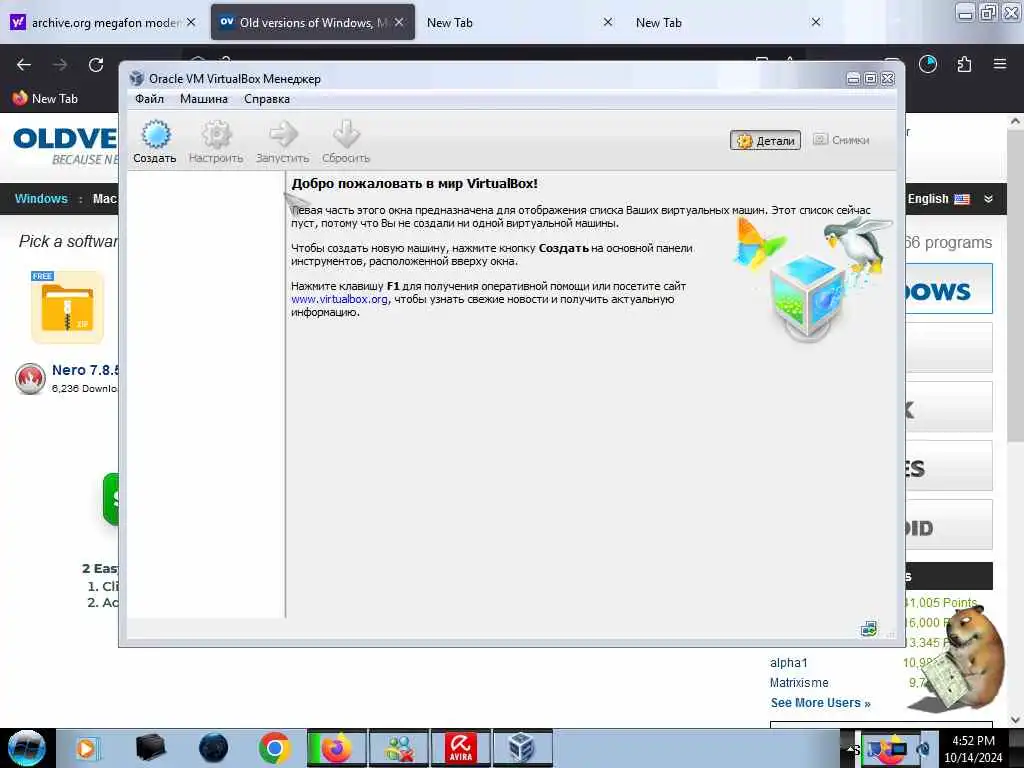The width and height of the screenshot is (1024, 768).
Task: Expand the English language dropdown chevron
Action: pyautogui.click(x=989, y=199)
